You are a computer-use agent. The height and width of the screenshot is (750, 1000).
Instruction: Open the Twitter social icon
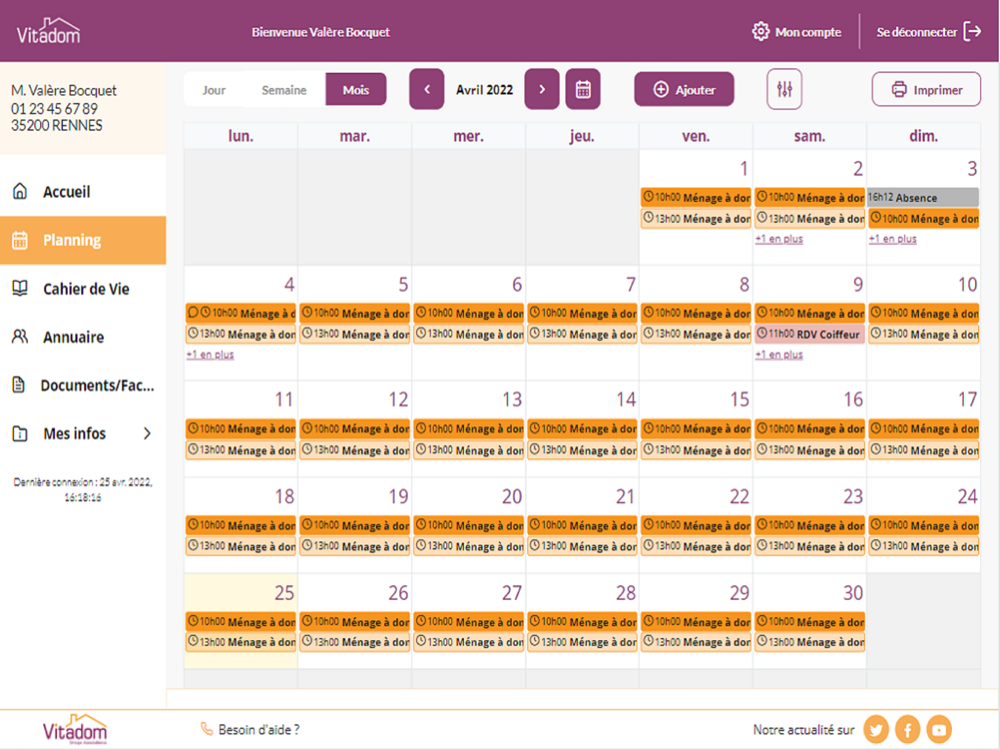(876, 730)
